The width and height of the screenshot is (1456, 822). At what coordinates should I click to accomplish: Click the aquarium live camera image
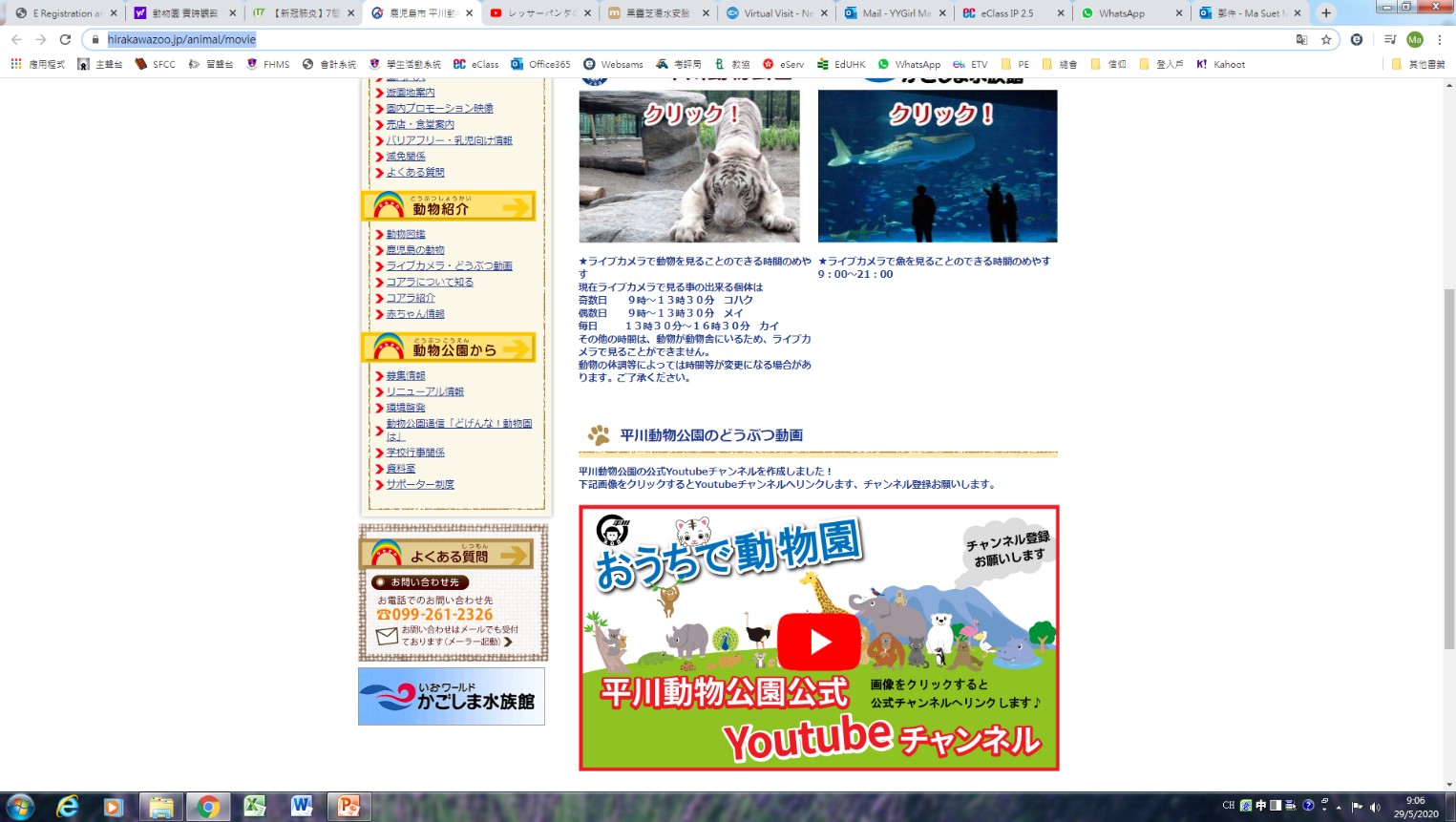point(937,166)
